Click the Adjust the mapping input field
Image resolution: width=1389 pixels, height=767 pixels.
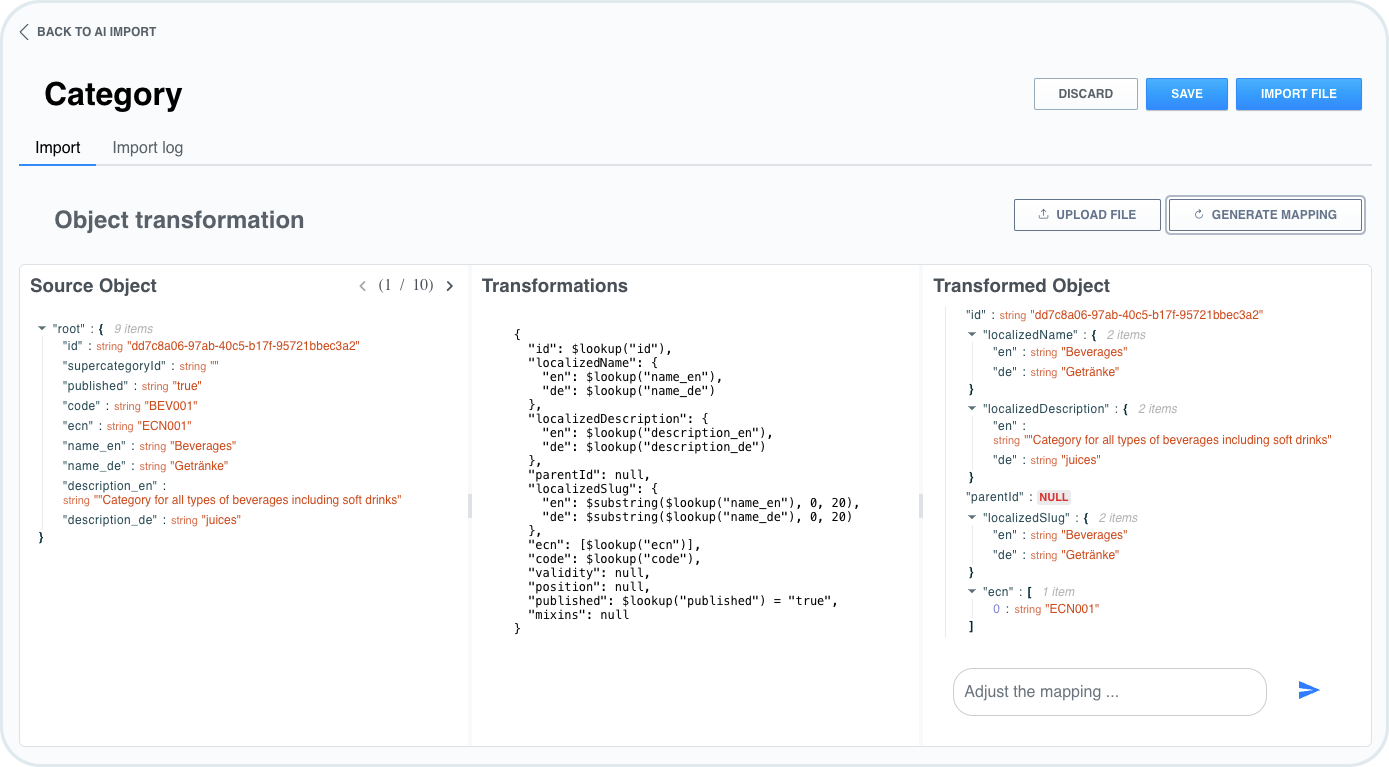(x=1109, y=692)
